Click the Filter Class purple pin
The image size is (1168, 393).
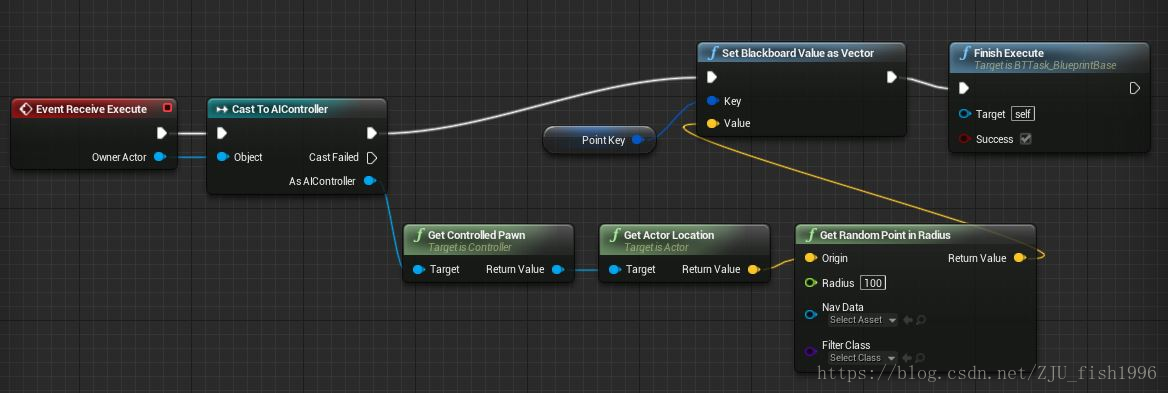coord(810,351)
